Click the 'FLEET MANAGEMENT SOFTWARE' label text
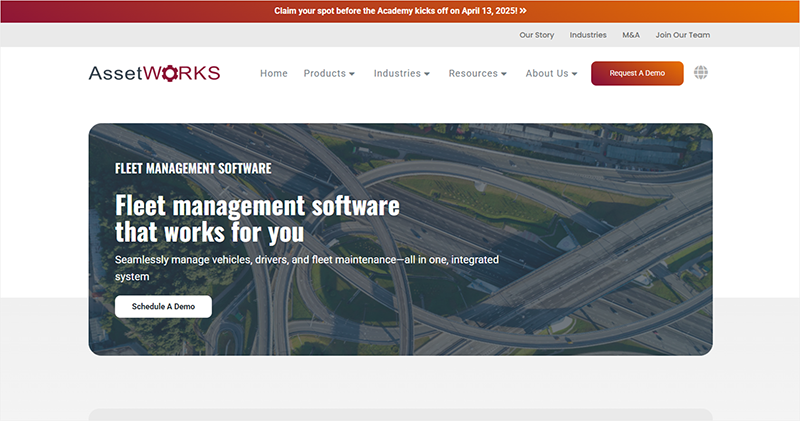Image resolution: width=800 pixels, height=421 pixels. (193, 168)
